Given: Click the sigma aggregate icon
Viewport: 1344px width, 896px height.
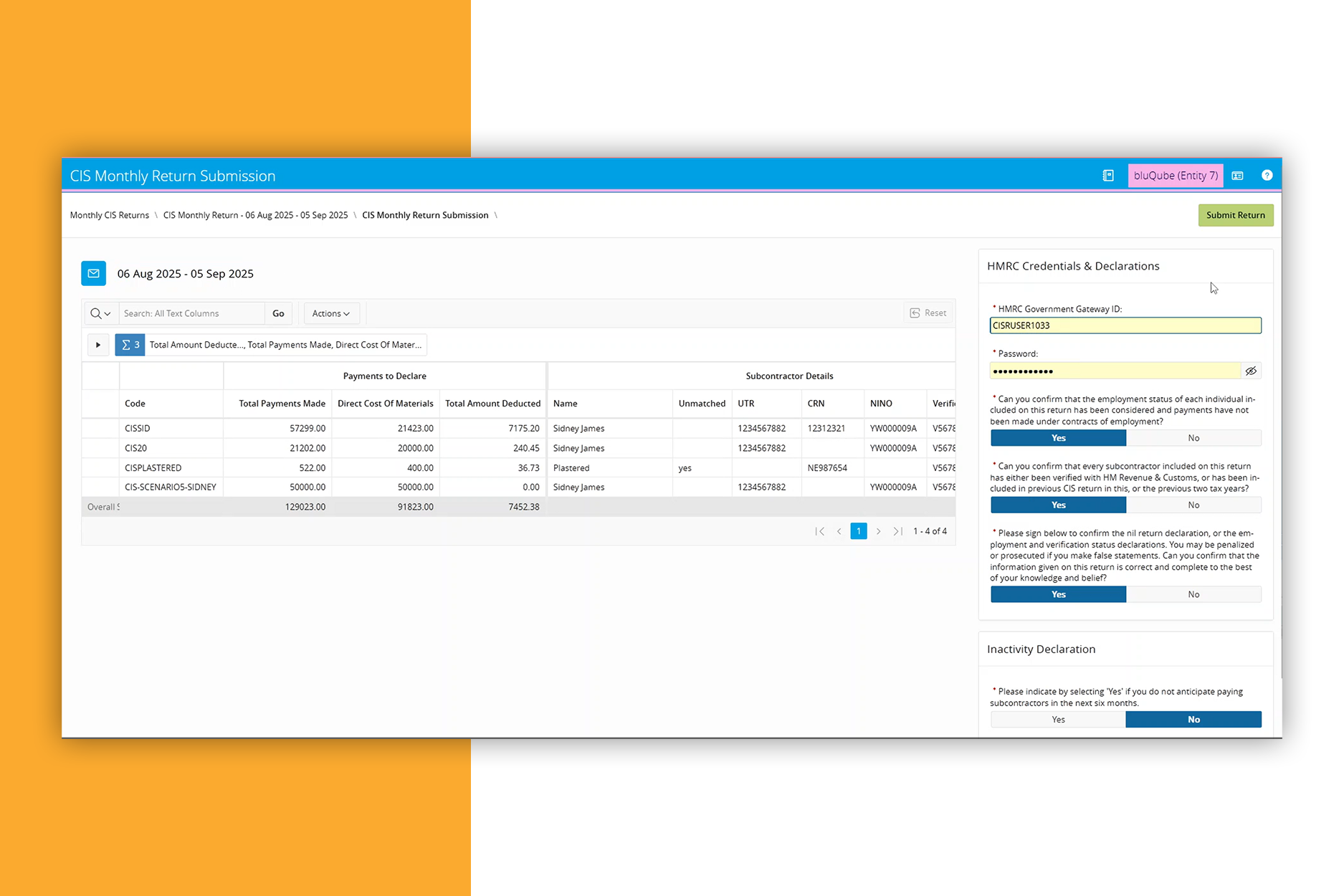Looking at the screenshot, I should tap(130, 345).
